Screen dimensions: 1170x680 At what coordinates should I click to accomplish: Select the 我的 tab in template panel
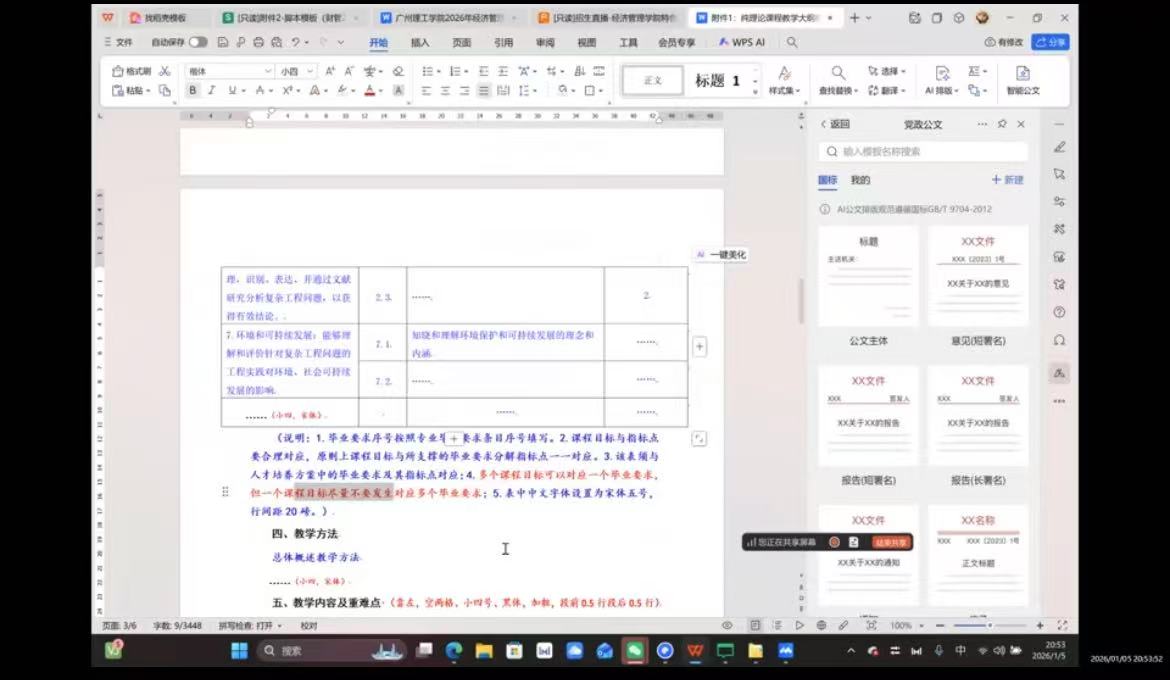pyautogui.click(x=860, y=180)
